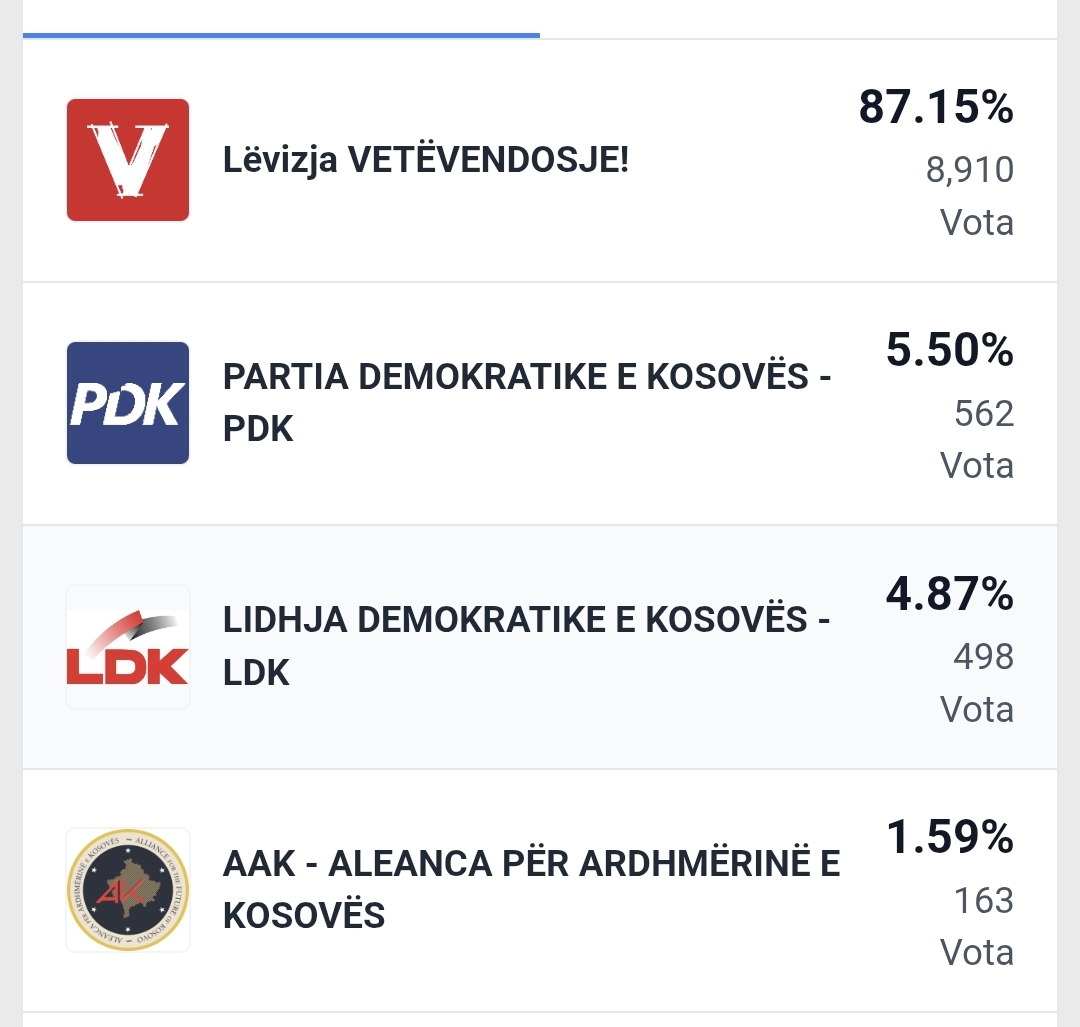Screen dimensions: 1080x1027
Task: Click the Vota label under 163
Action: pos(976,952)
